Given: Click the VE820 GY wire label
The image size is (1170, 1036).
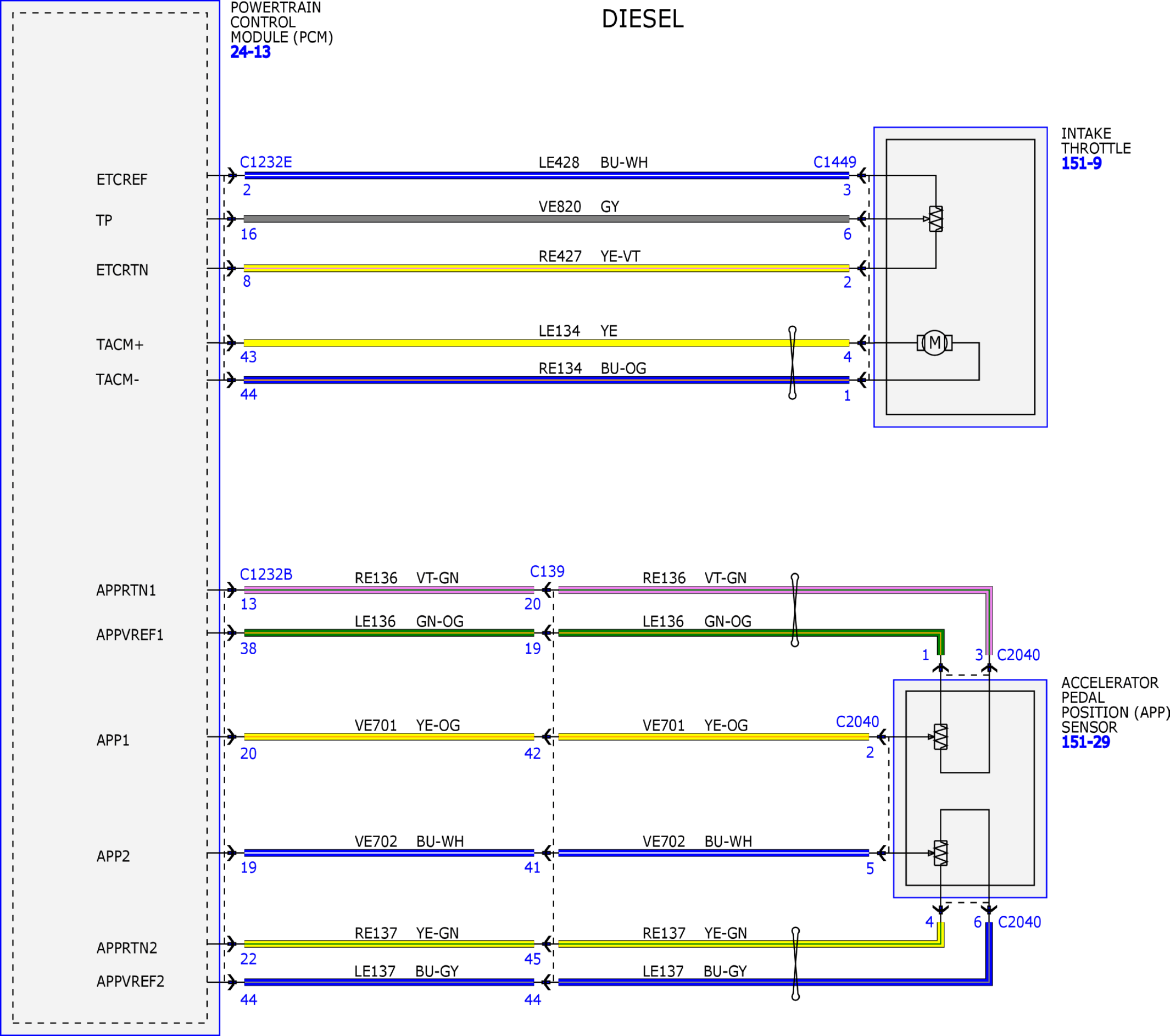Looking at the screenshot, I should pyautogui.click(x=579, y=207).
